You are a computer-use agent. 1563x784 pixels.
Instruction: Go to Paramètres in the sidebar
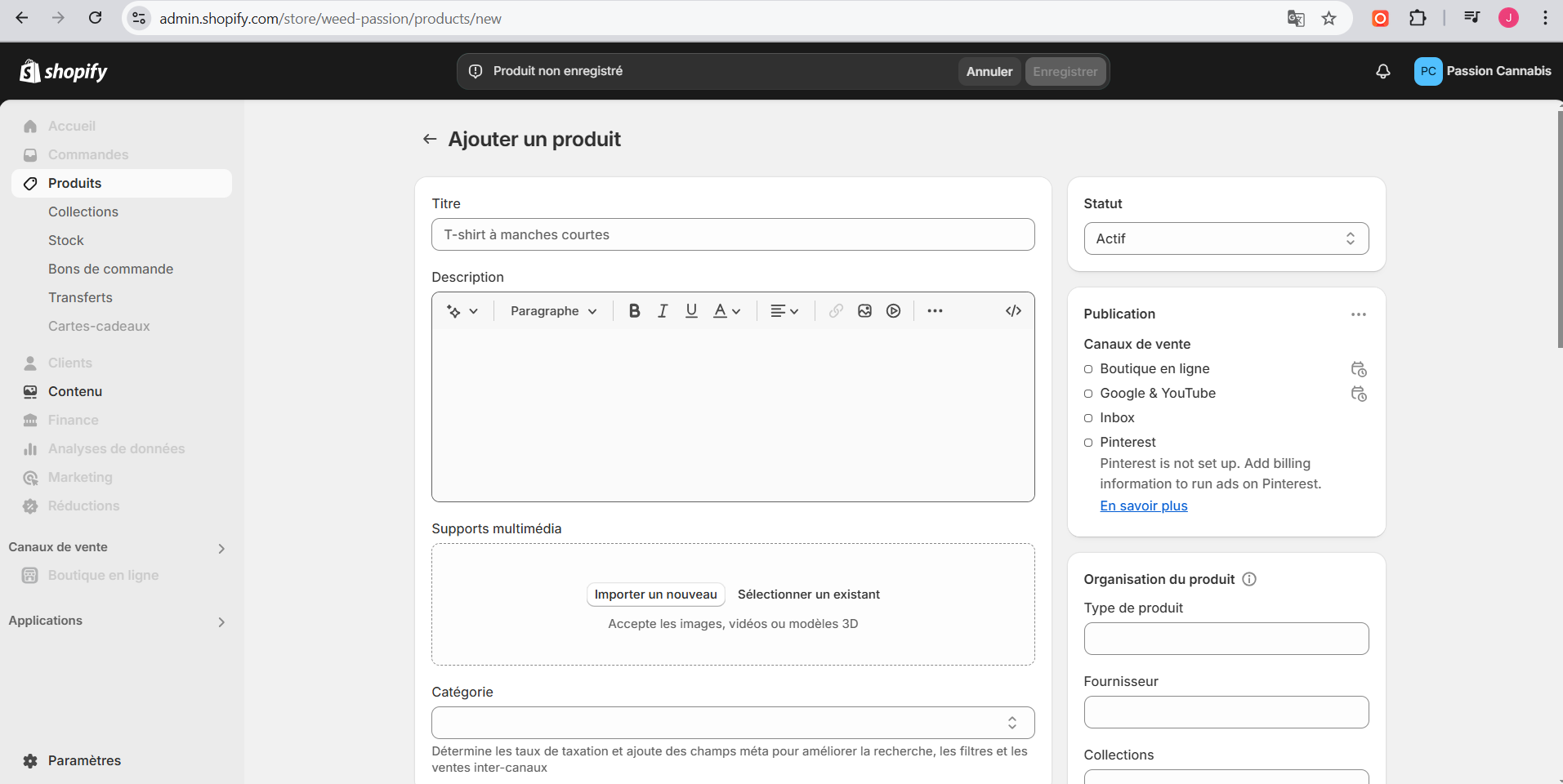click(x=84, y=760)
